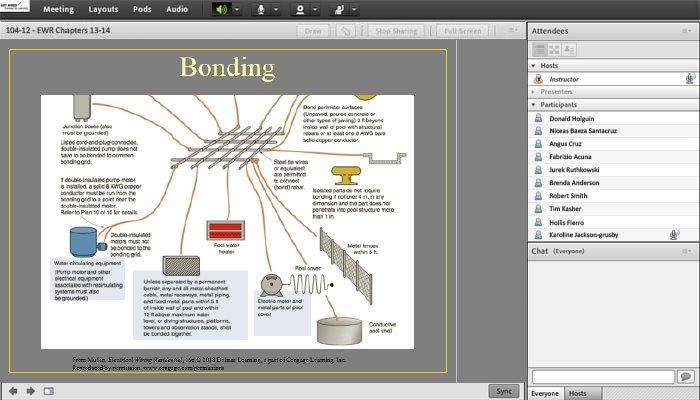Image resolution: width=700 pixels, height=400 pixels.
Task: Switch to attendee status view icon
Action: pos(568,48)
